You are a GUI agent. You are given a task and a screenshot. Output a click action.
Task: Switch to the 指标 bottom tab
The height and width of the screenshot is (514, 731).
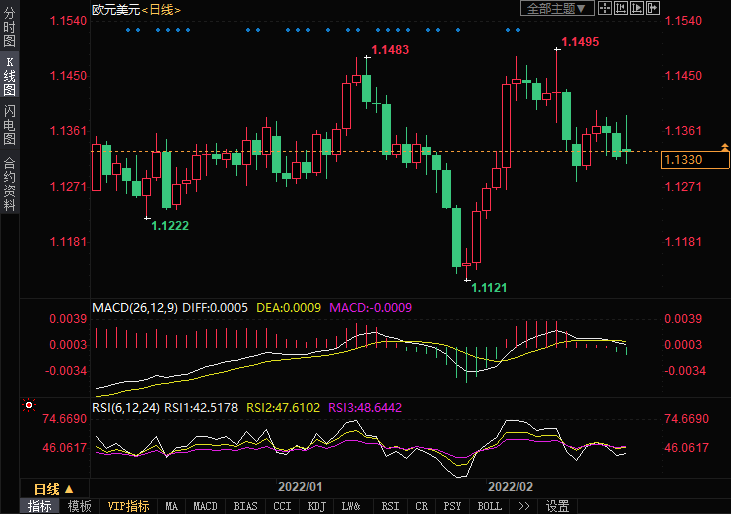click(x=39, y=506)
